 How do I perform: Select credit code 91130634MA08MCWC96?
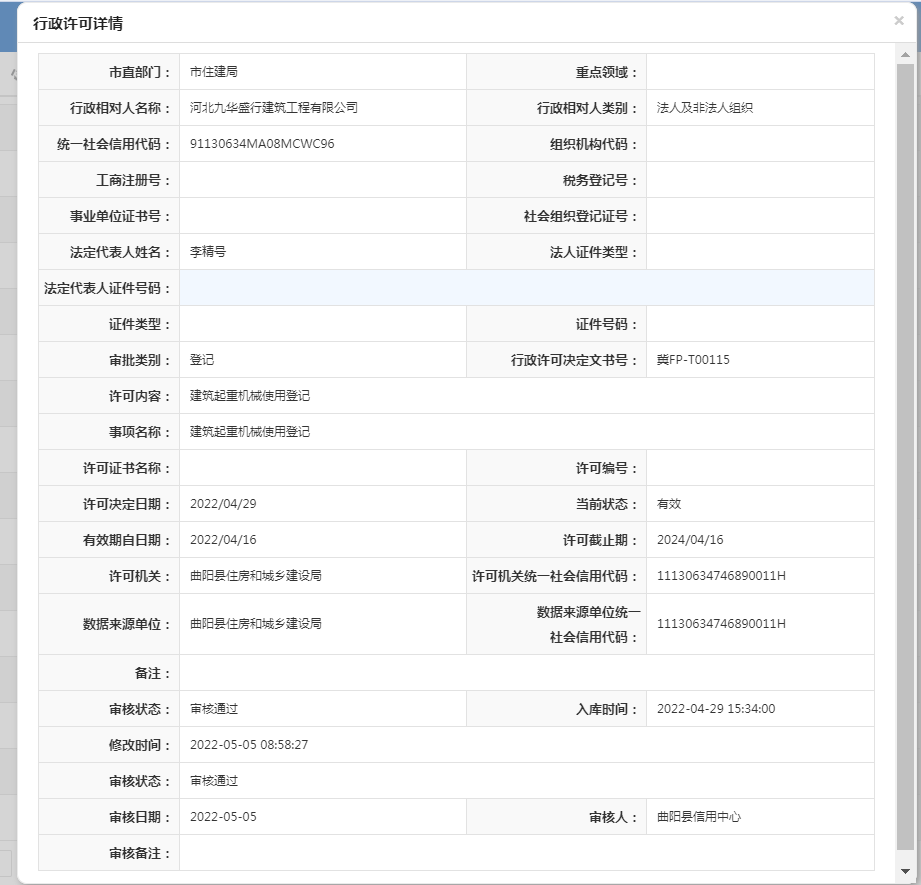coord(262,144)
